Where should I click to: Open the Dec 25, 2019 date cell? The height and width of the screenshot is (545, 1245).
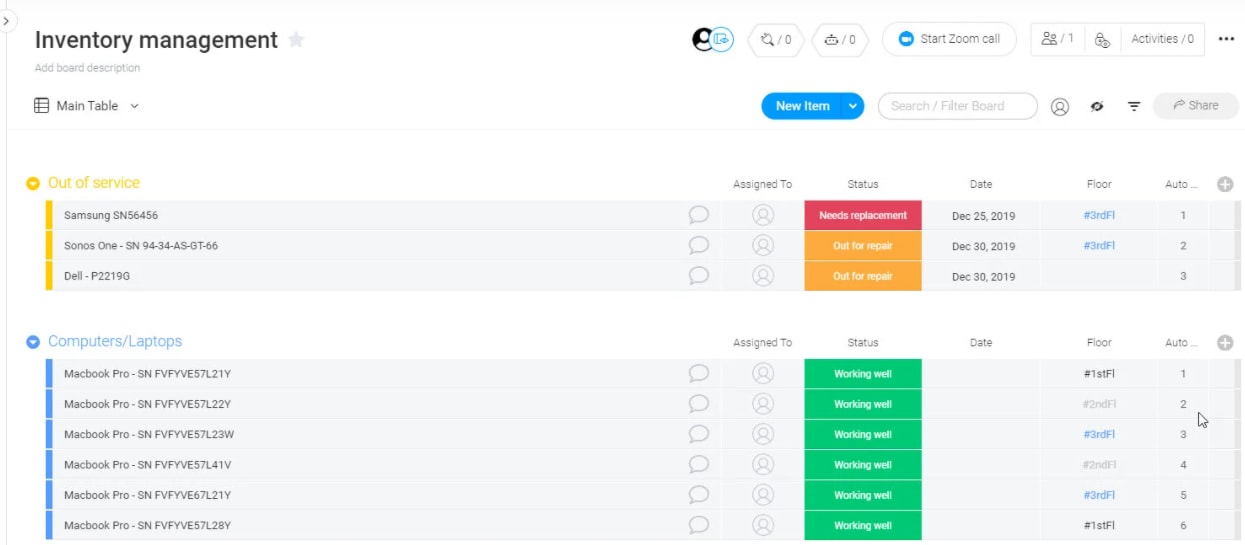pos(982,215)
